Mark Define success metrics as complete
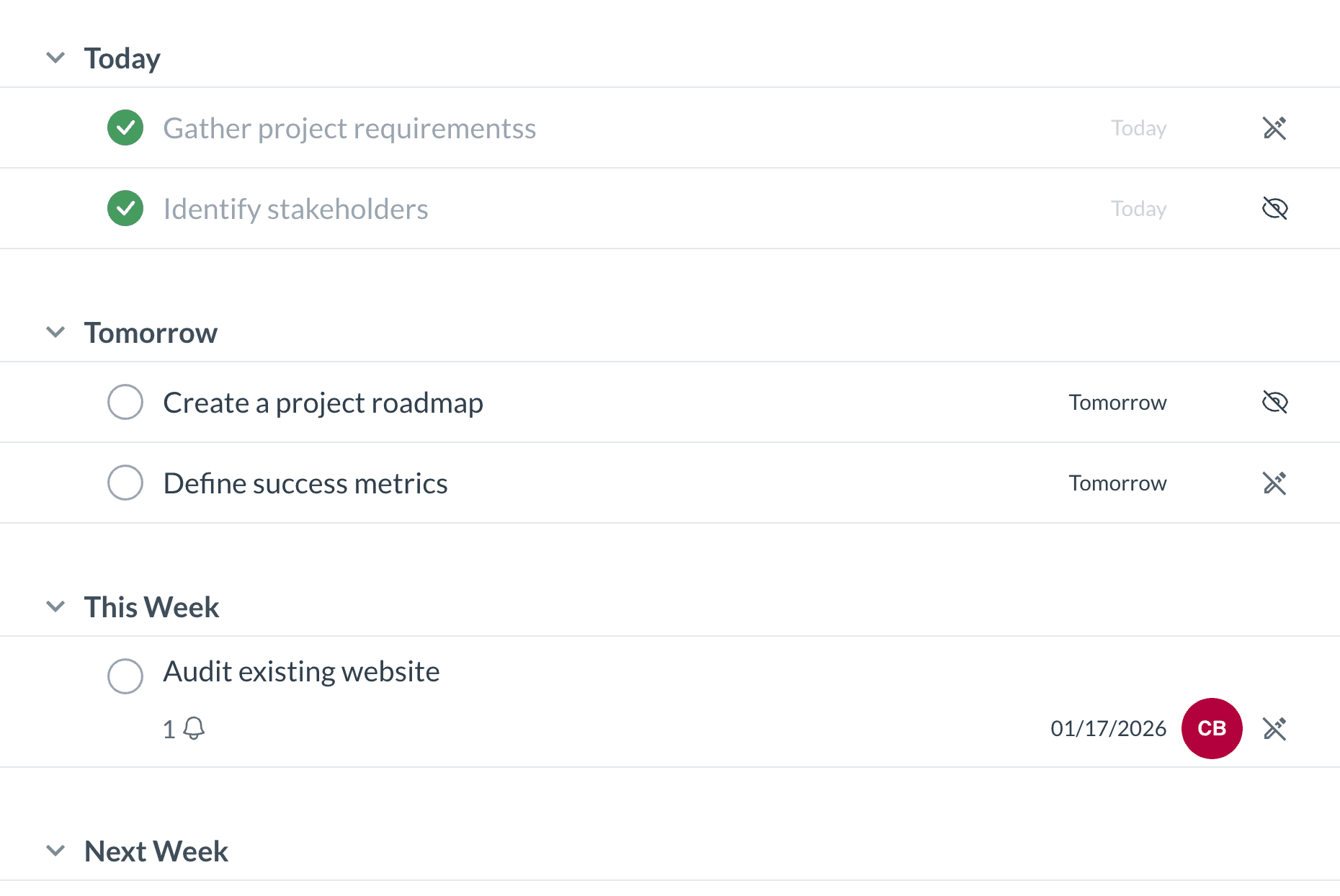This screenshot has width=1340, height=896. (125, 483)
